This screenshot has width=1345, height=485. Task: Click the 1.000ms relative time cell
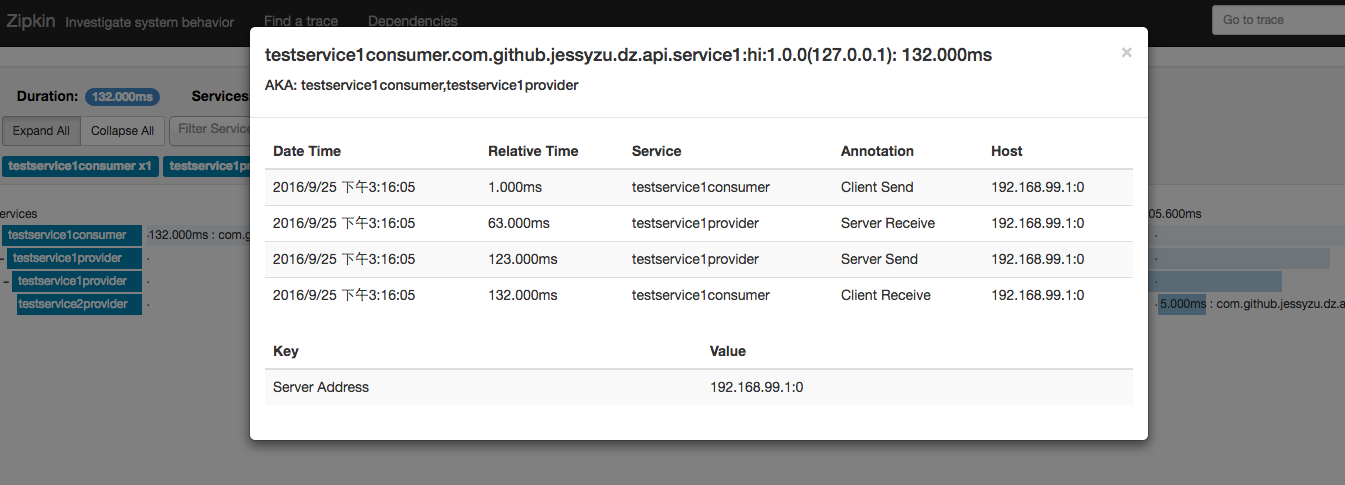(514, 187)
